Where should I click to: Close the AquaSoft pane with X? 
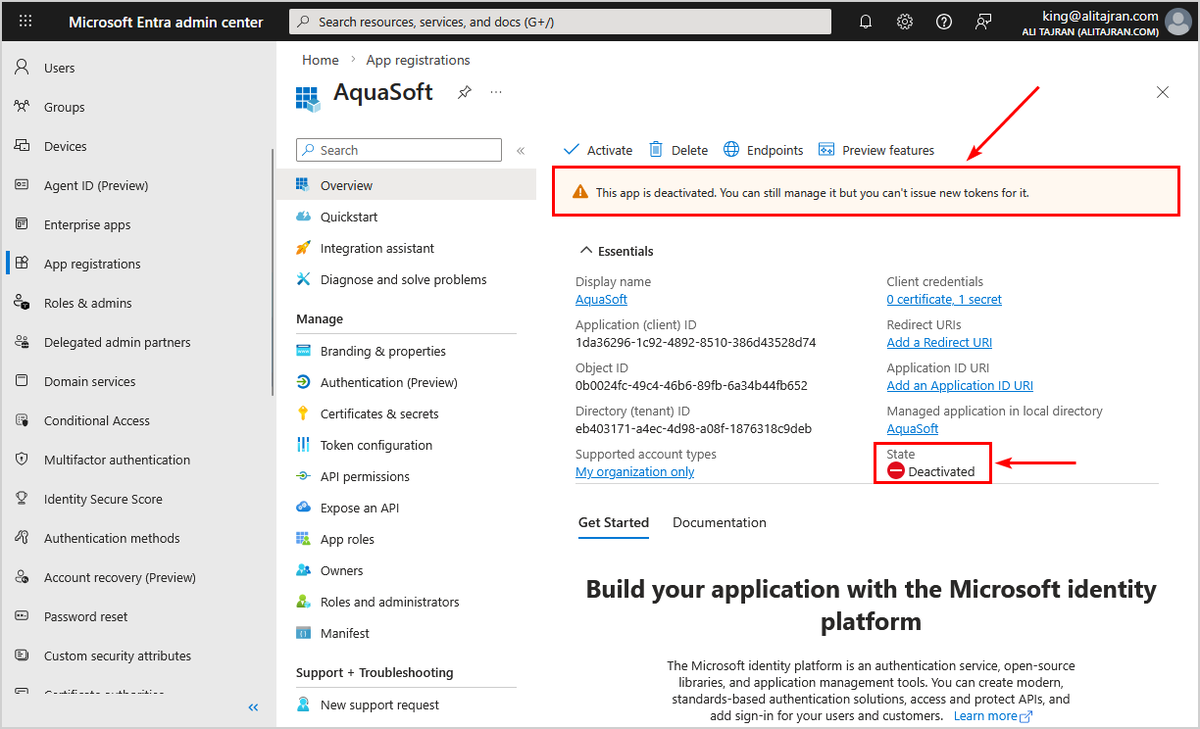point(1162,92)
